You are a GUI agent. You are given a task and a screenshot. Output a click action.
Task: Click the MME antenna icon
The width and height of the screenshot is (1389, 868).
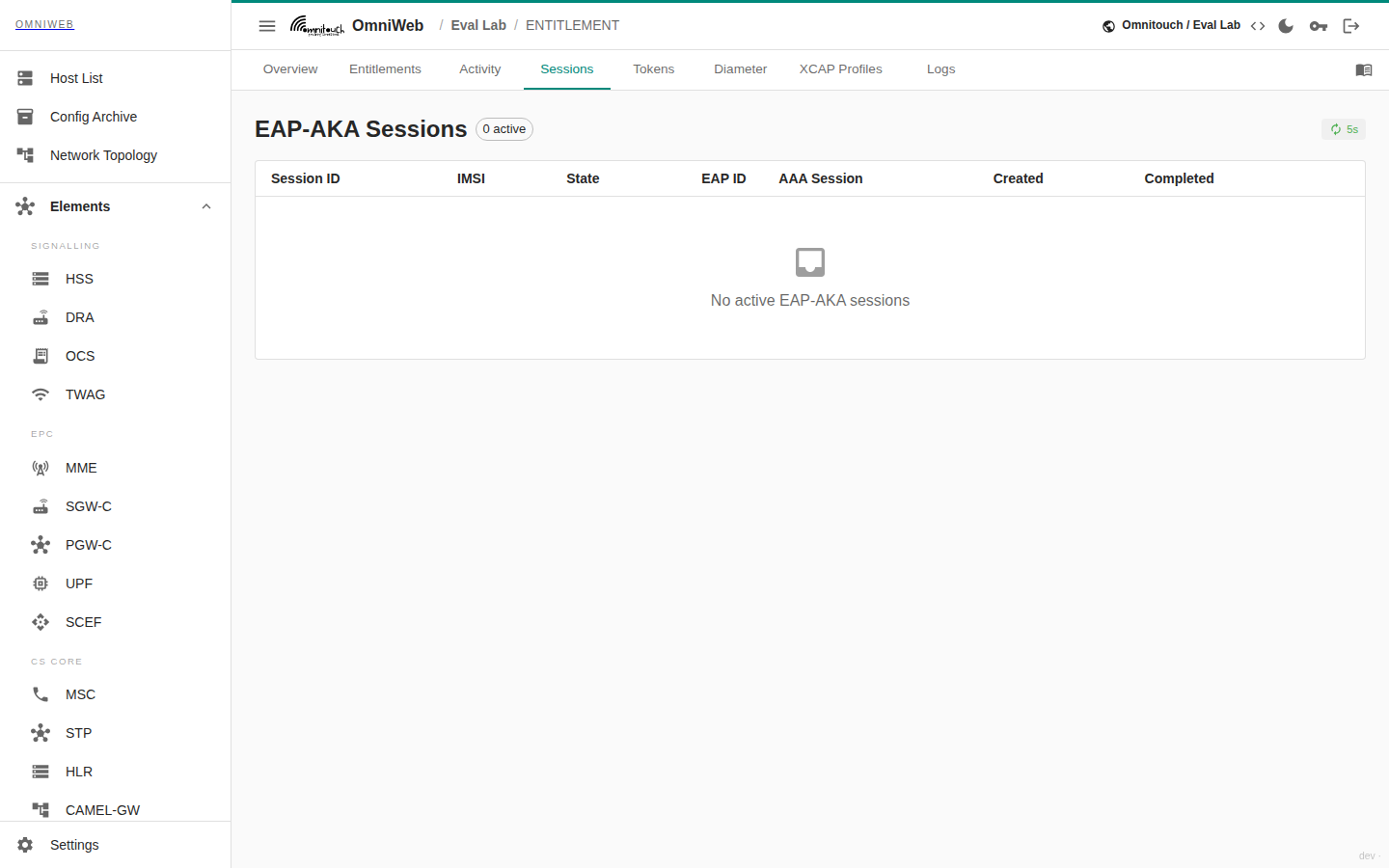[41, 468]
